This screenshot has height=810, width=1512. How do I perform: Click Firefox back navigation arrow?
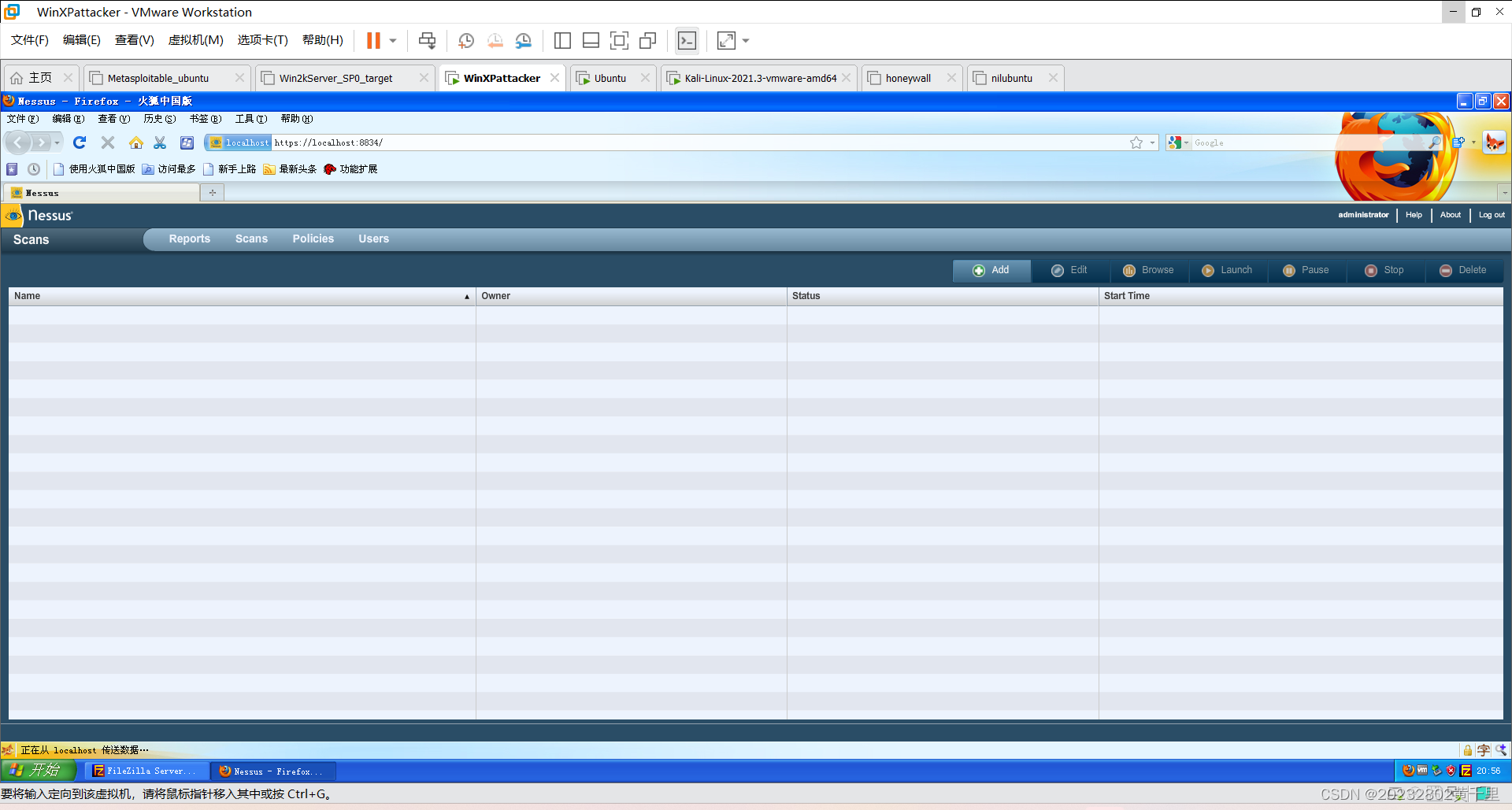pos(18,142)
